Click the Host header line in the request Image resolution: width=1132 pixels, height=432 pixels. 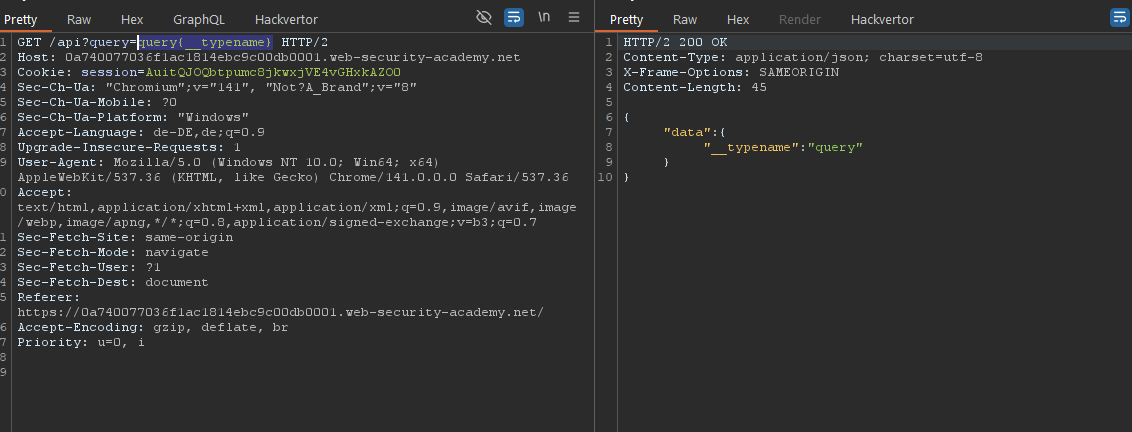click(x=268, y=57)
